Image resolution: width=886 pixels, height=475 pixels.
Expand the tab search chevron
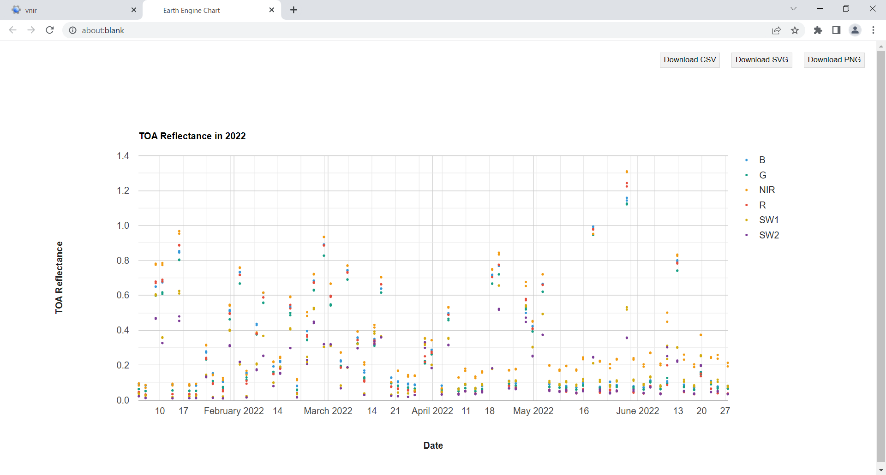tap(793, 9)
